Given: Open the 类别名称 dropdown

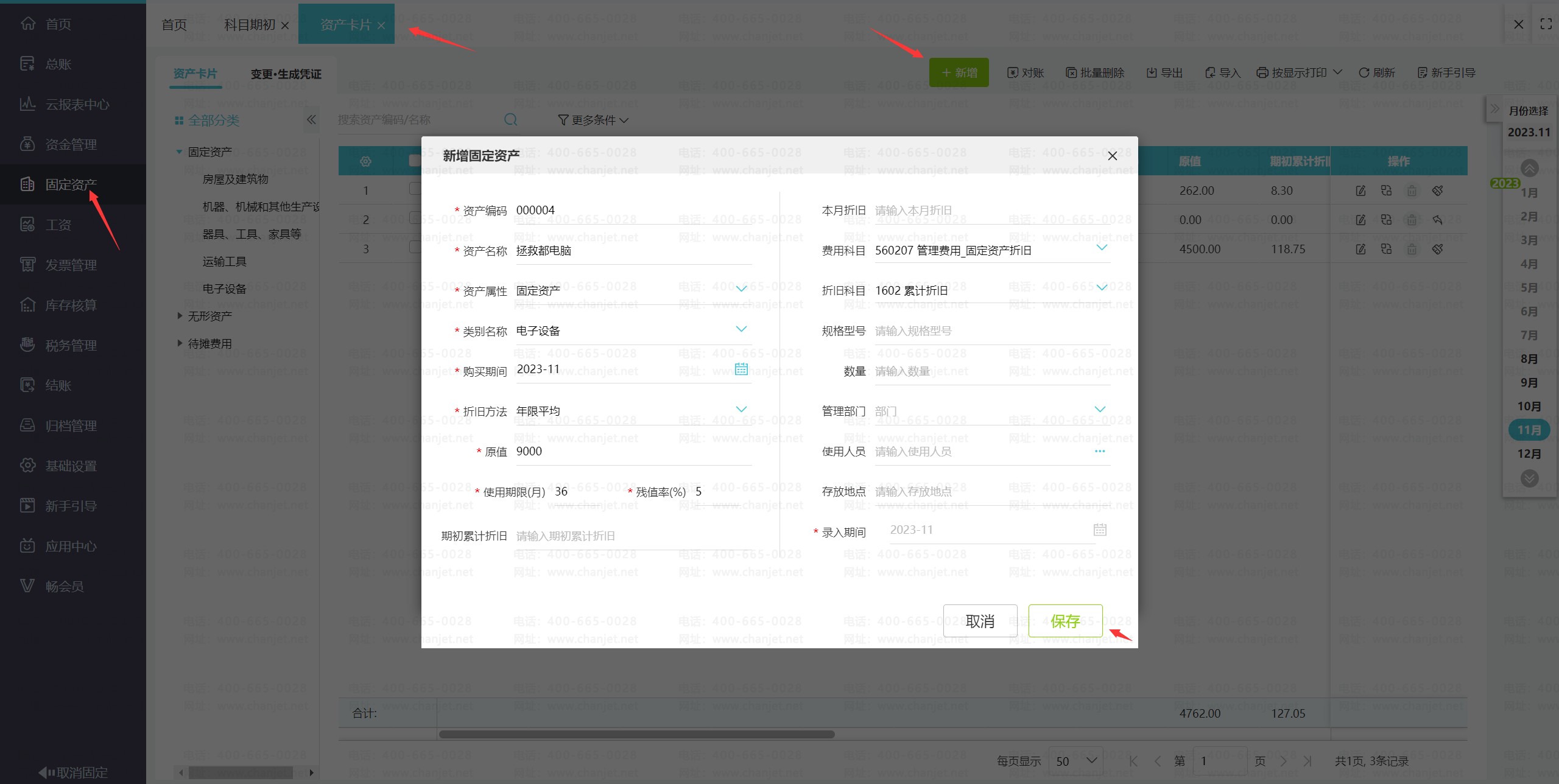Looking at the screenshot, I should pyautogui.click(x=741, y=329).
